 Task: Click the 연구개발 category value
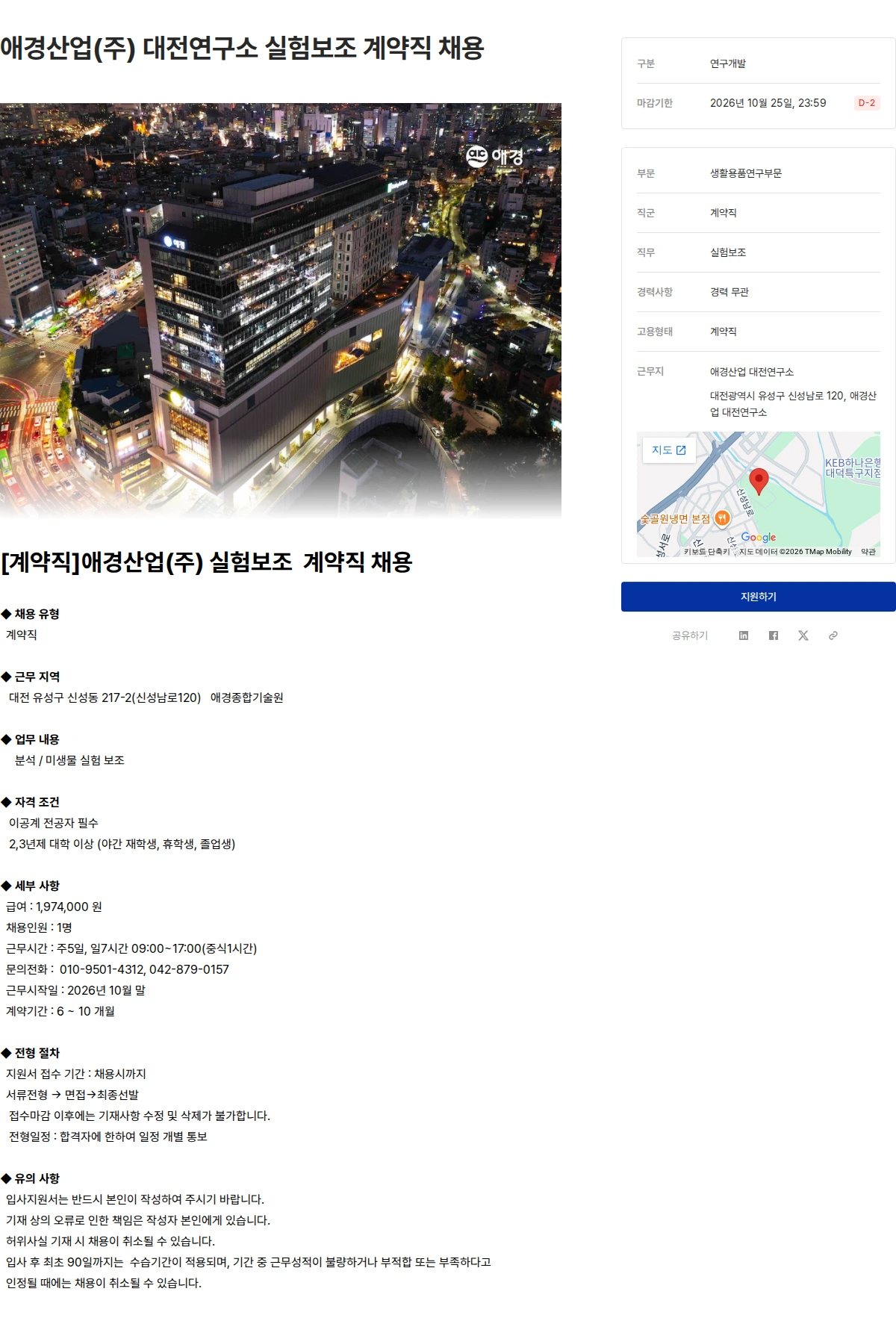(x=728, y=63)
